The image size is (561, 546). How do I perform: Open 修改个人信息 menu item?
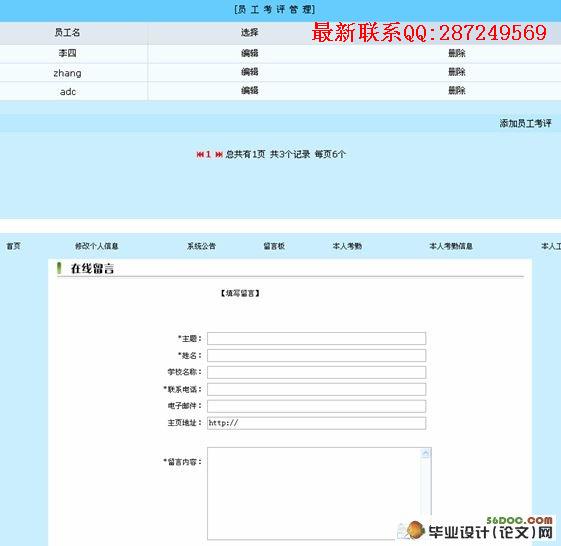pyautogui.click(x=97, y=246)
